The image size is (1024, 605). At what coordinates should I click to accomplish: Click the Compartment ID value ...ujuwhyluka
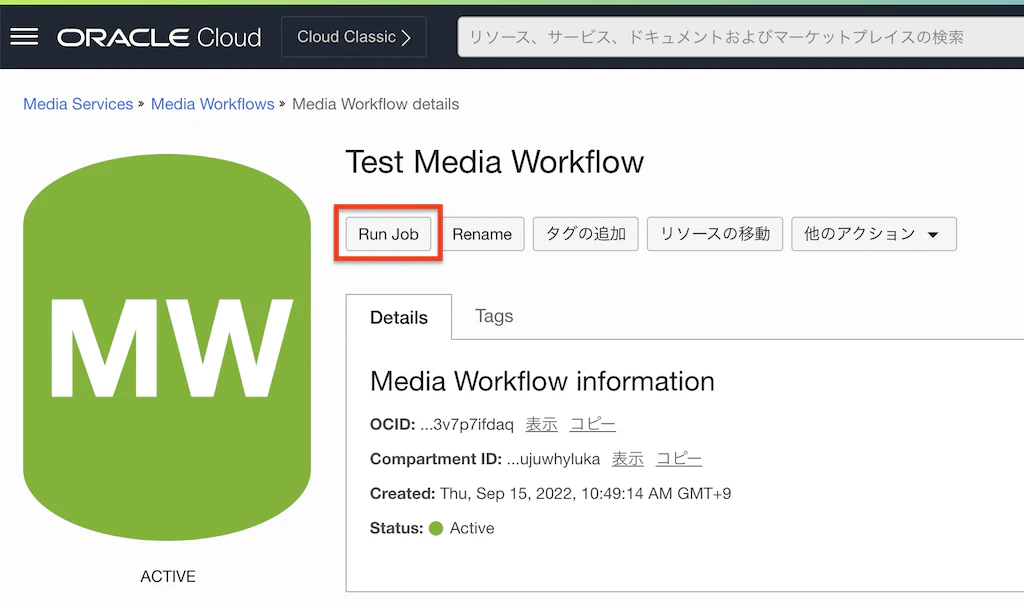coord(553,459)
